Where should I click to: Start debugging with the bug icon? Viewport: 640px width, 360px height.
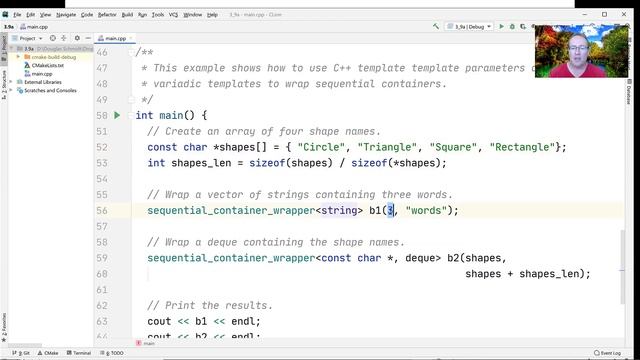tap(512, 27)
